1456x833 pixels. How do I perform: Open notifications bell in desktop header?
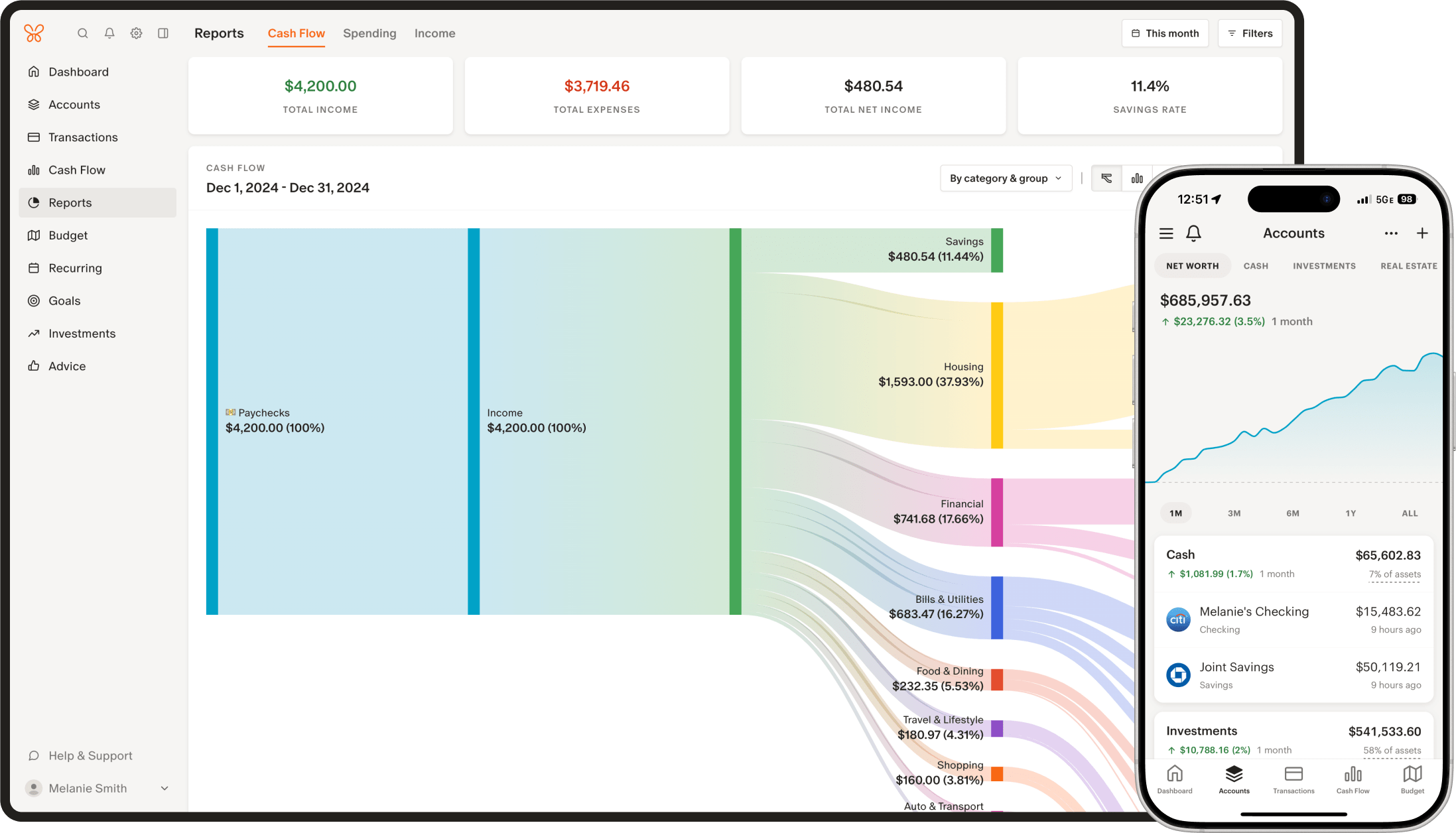(109, 33)
